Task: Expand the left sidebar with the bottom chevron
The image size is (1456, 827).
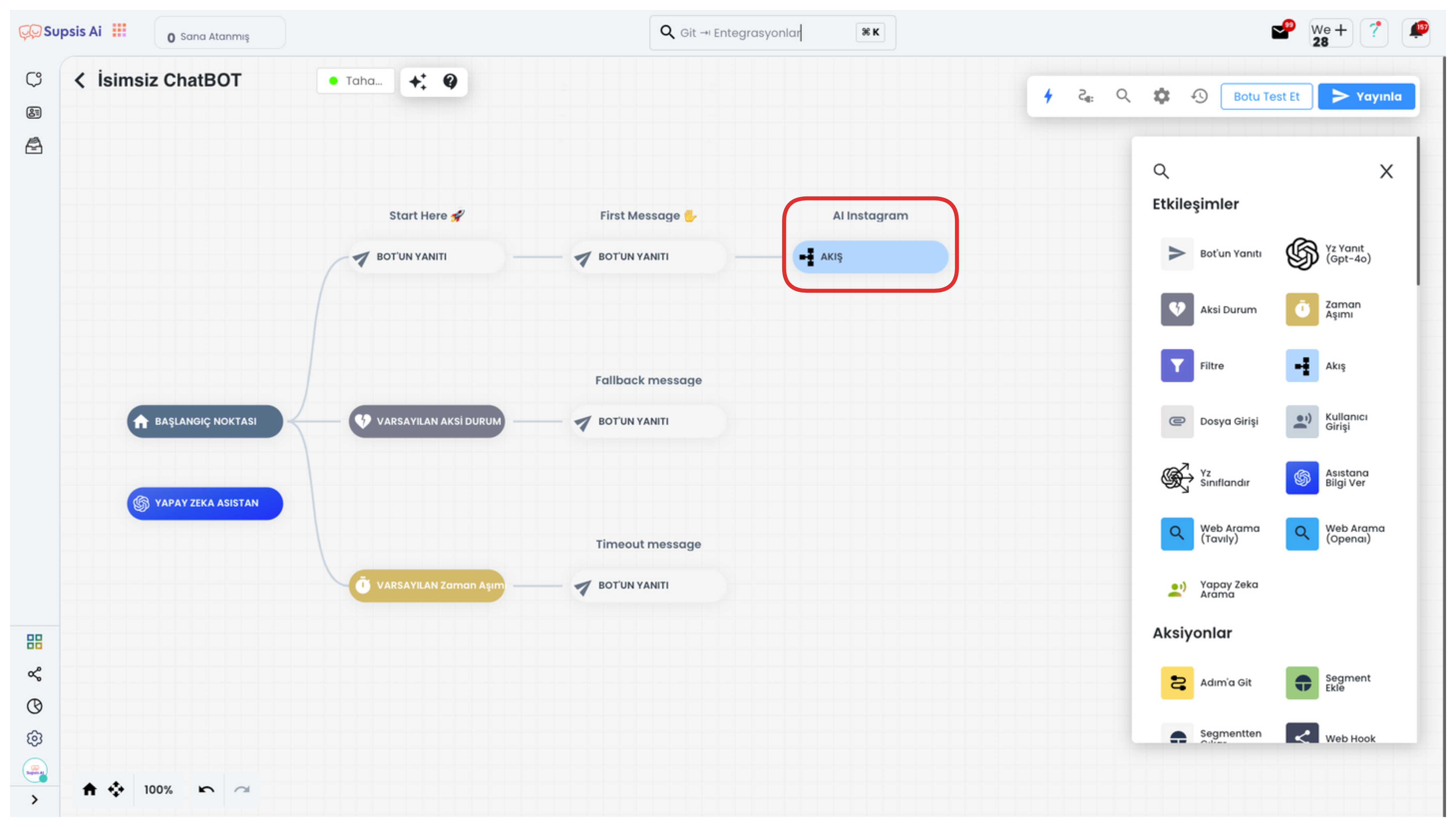Action: point(35,800)
